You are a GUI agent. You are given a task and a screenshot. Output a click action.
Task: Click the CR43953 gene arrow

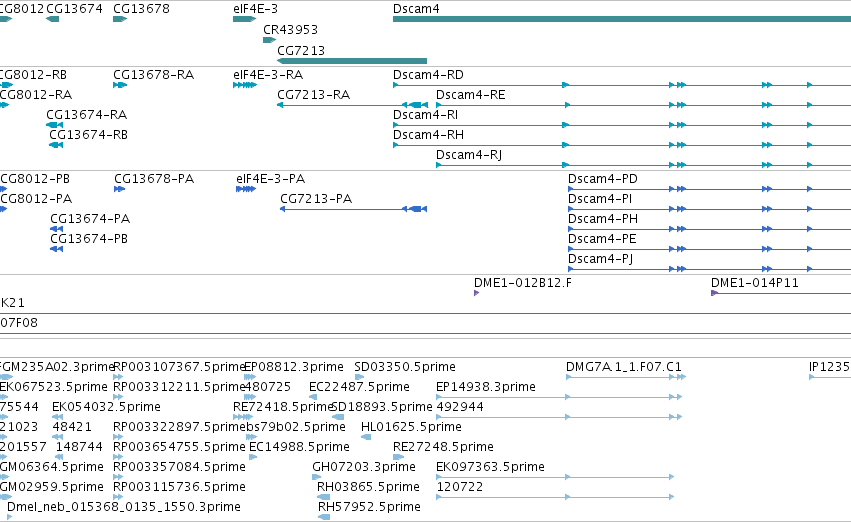coord(270,40)
